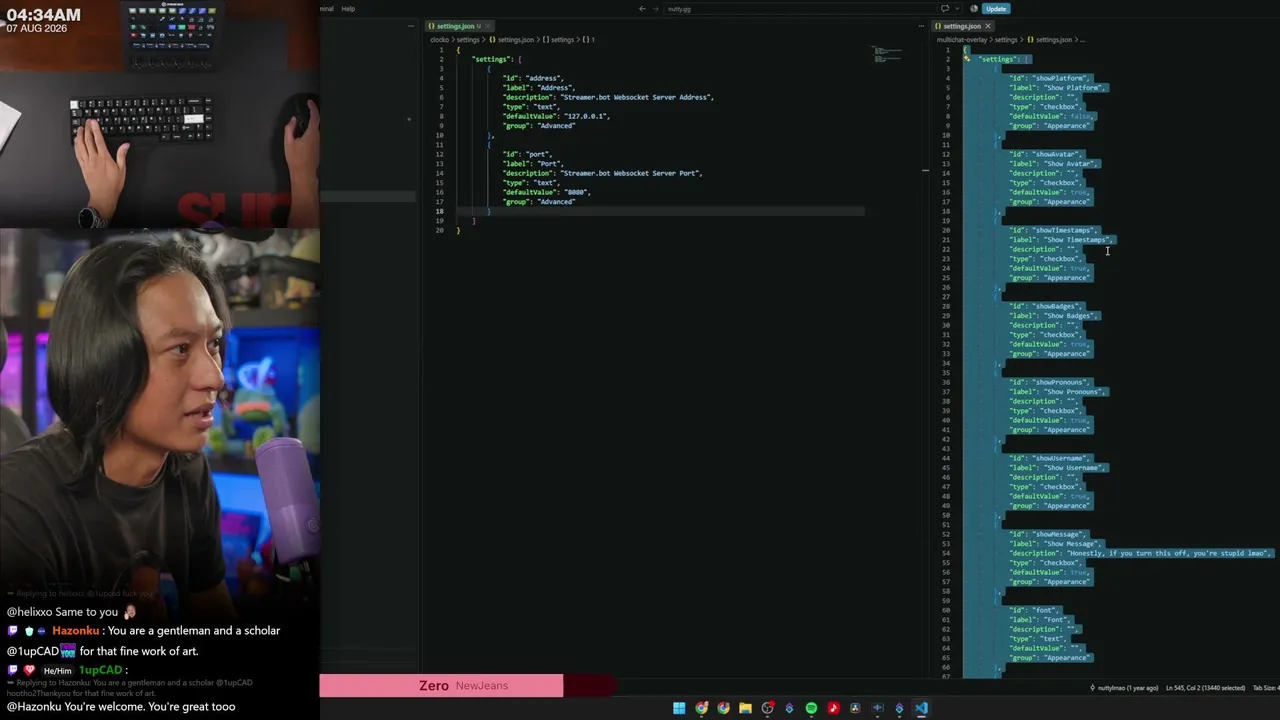Switch to right settings.json editor tab
1280x720 pixels.
pos(961,26)
